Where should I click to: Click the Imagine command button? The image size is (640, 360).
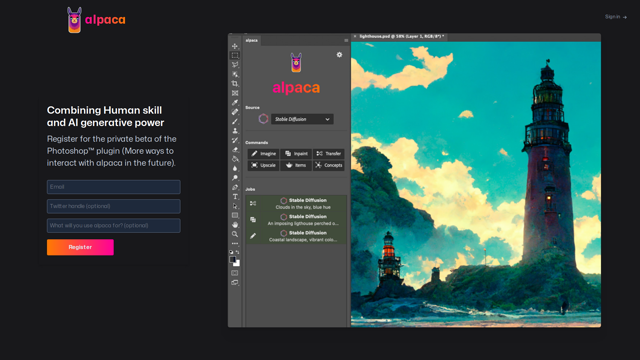click(x=263, y=153)
